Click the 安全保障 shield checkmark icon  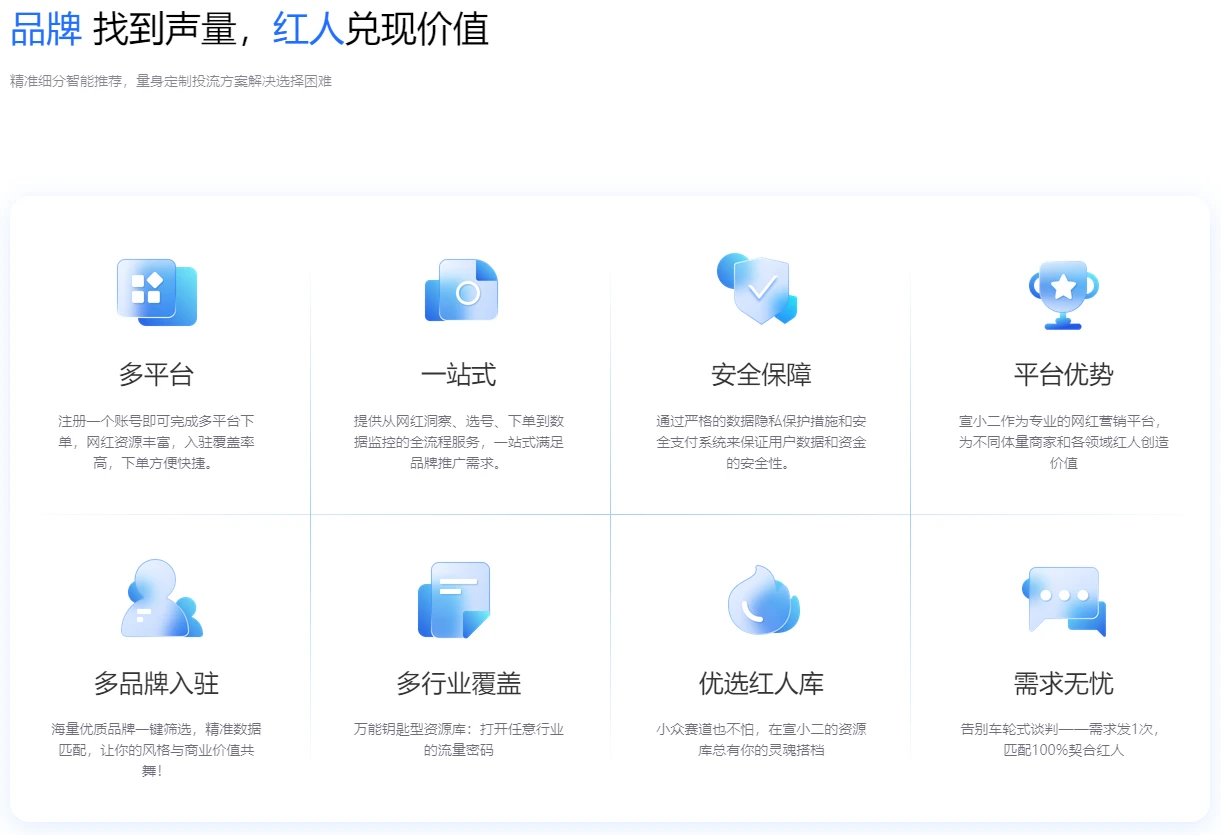point(760,291)
